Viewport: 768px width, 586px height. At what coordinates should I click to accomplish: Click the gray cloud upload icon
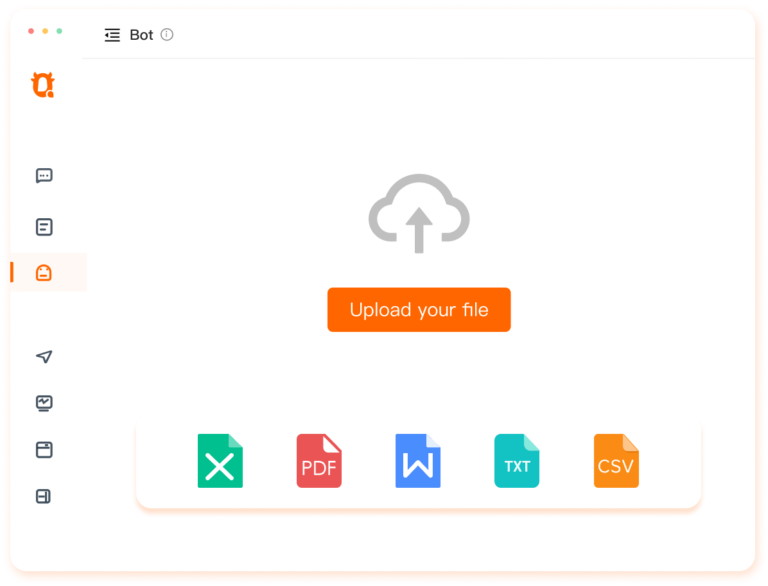click(419, 214)
